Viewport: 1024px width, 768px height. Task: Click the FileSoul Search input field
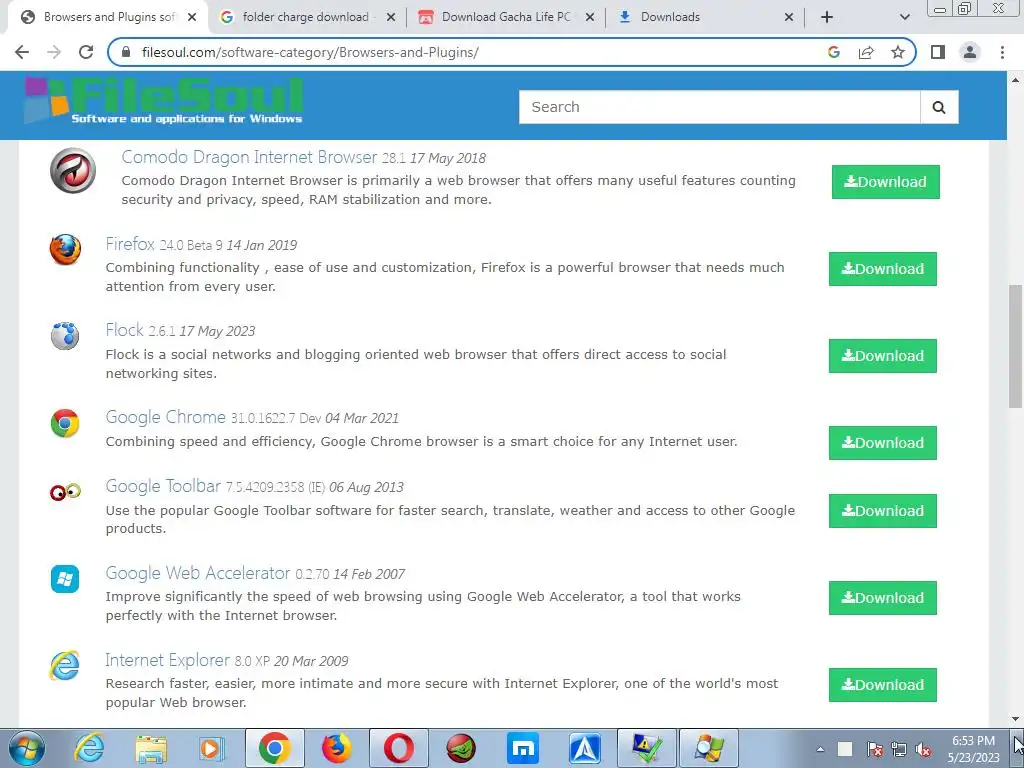pyautogui.click(x=720, y=107)
